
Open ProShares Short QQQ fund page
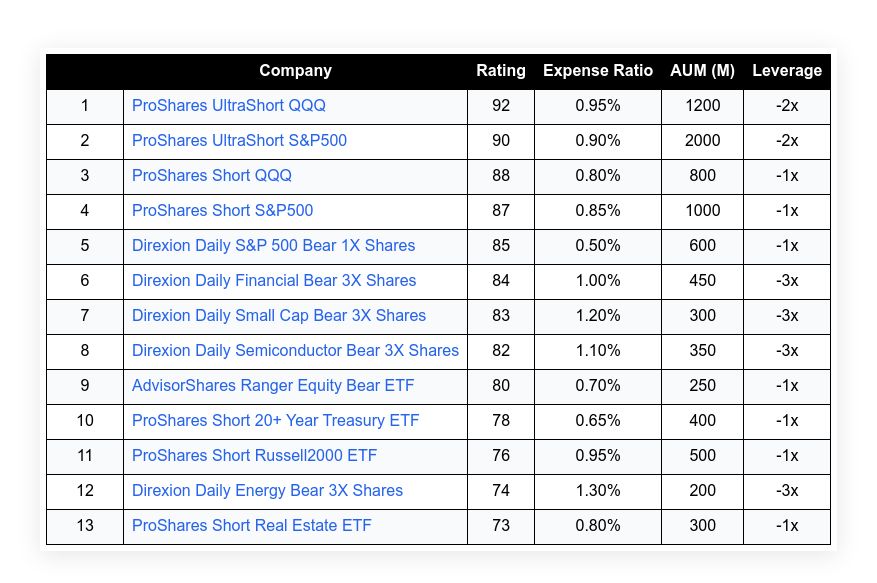tap(212, 176)
